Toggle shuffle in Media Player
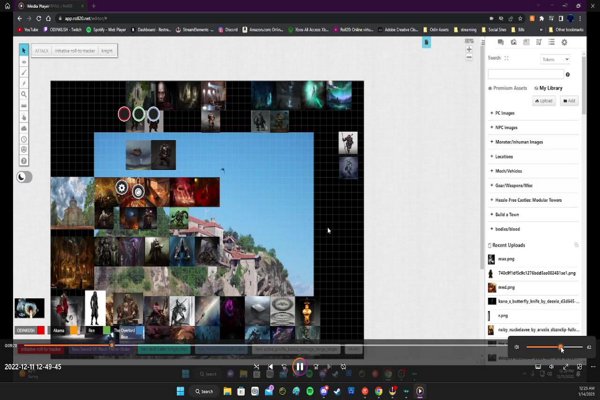This screenshot has width=600, height=400. 256,367
